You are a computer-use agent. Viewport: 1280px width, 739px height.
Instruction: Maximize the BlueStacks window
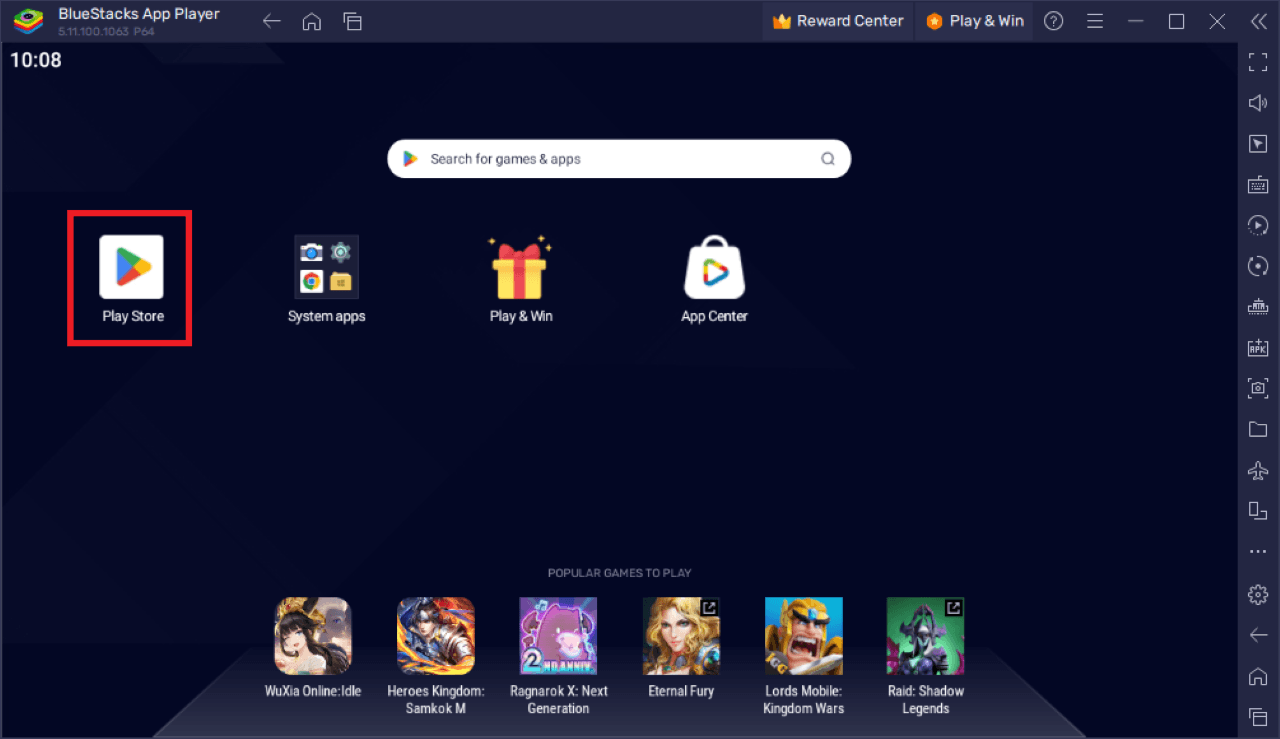(1177, 21)
